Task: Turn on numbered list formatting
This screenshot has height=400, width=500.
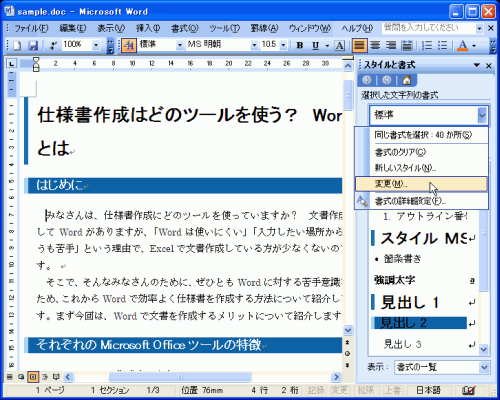Action: [x=427, y=45]
